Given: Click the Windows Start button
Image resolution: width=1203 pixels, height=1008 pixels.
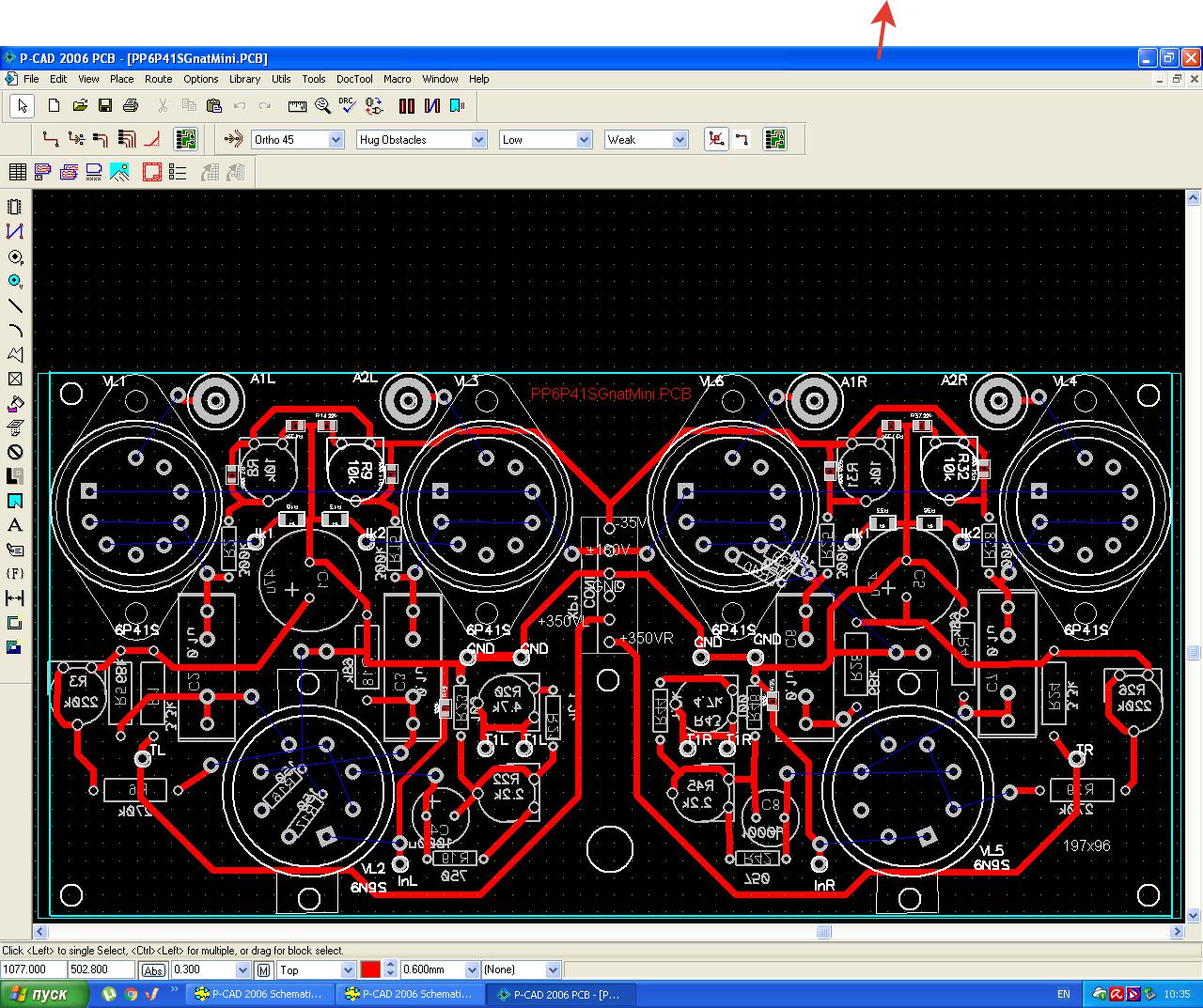Looking at the screenshot, I should pyautogui.click(x=44, y=994).
